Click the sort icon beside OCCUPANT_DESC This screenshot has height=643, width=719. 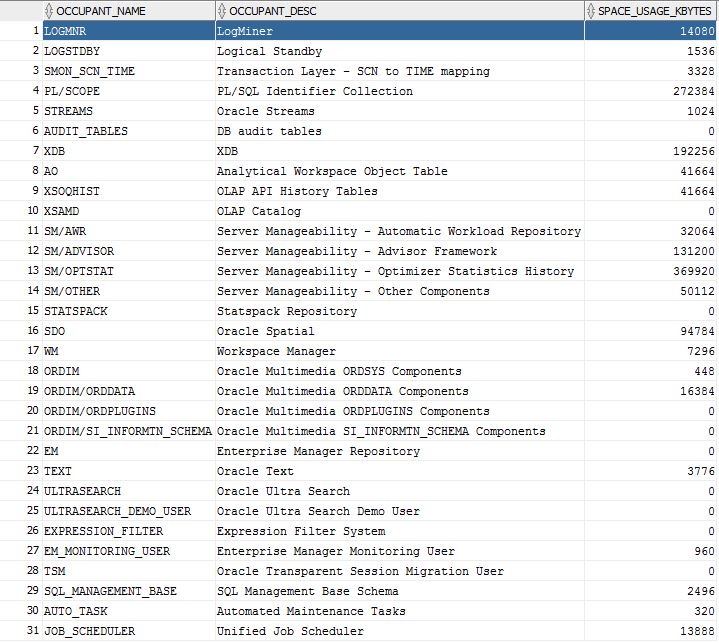point(222,11)
